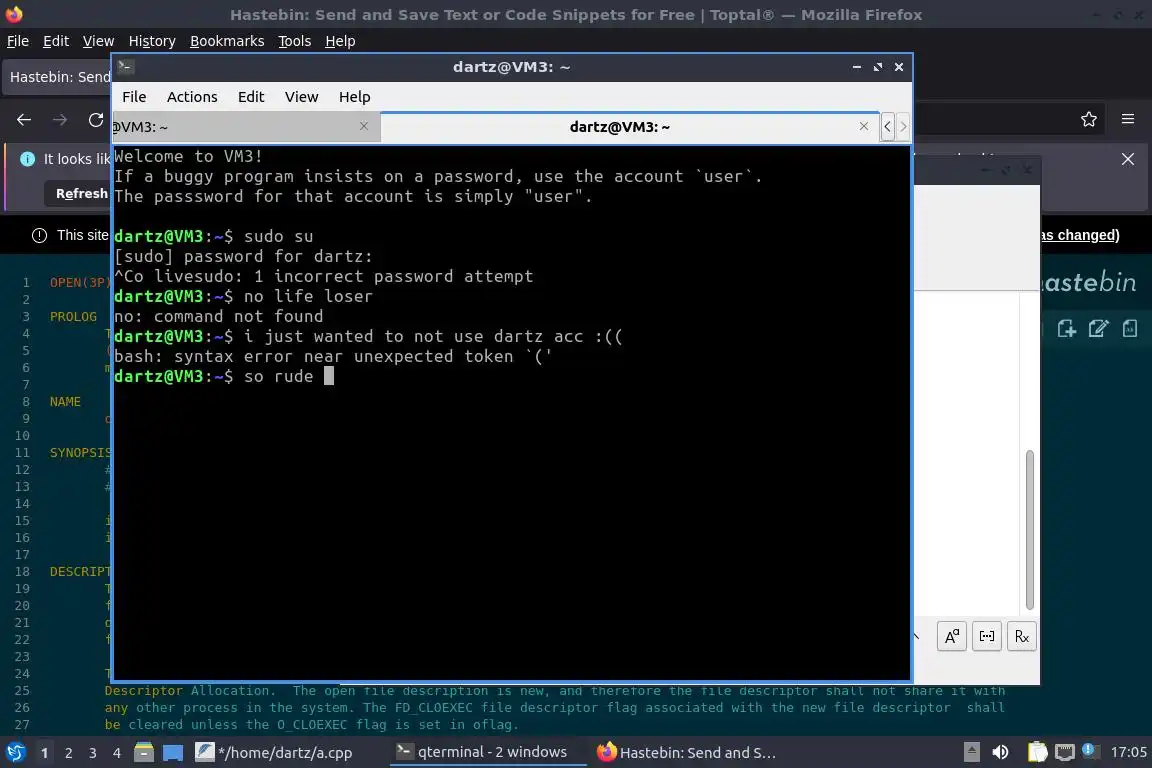The width and height of the screenshot is (1152, 768).
Task: Open the terminal Edit menu
Action: pos(251,97)
